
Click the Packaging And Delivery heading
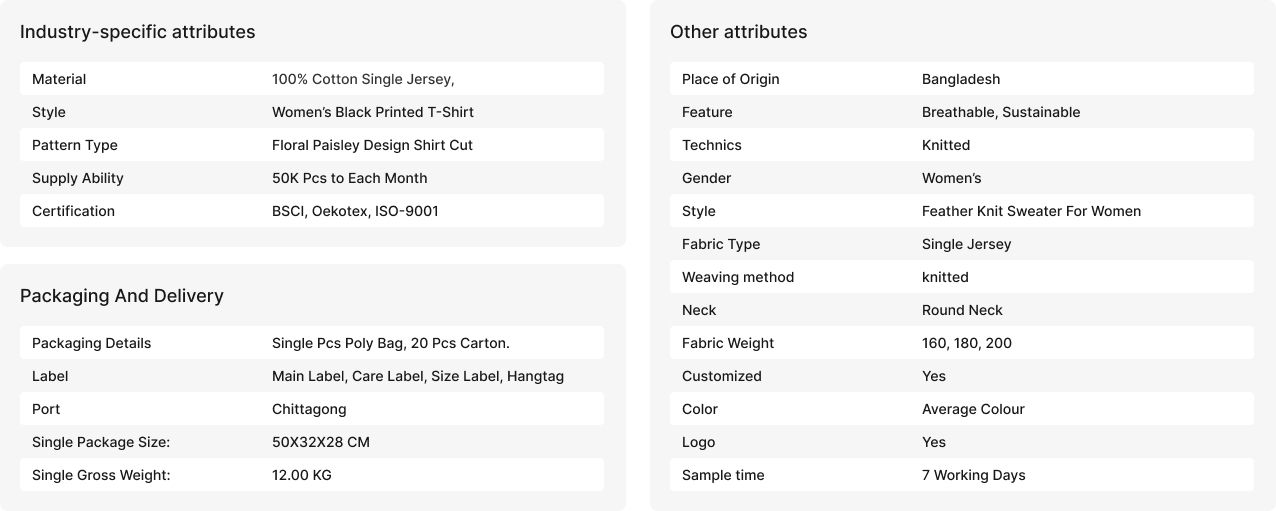tap(122, 296)
